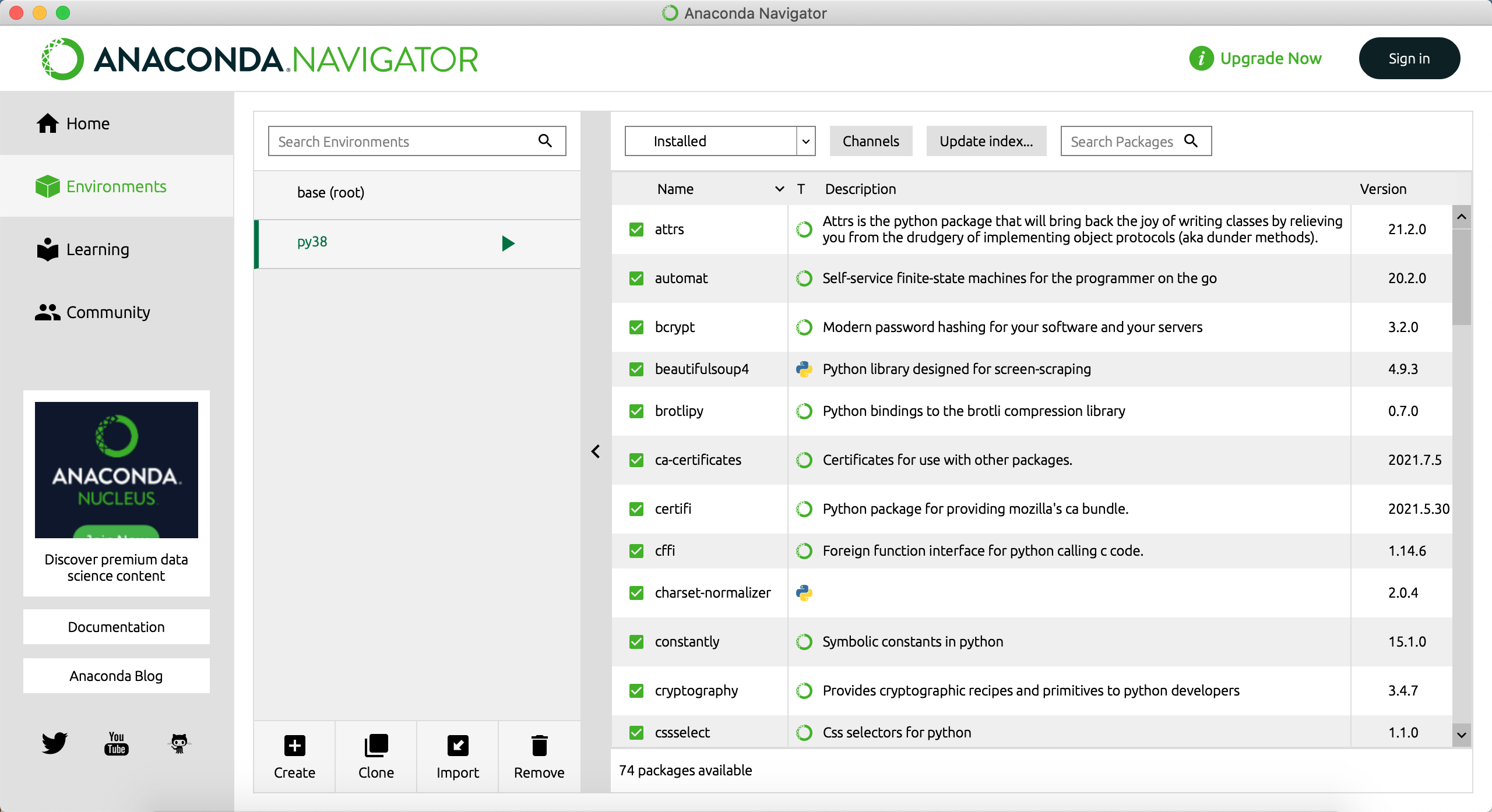Open the Installed package filter dropdown
This screenshot has height=812, width=1492.
[720, 141]
